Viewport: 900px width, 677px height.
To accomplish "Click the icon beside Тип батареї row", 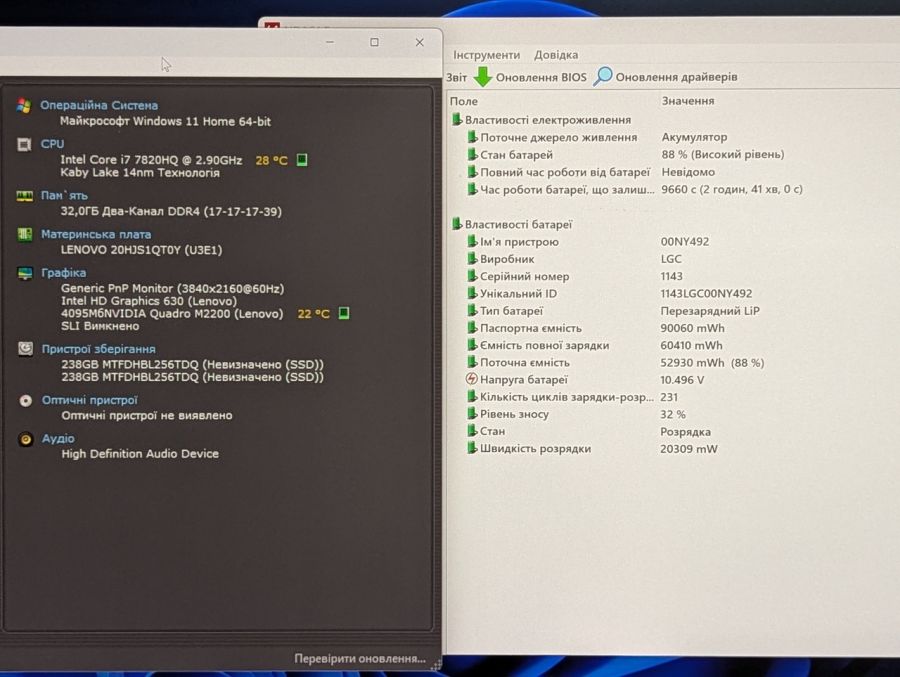I will 472,310.
